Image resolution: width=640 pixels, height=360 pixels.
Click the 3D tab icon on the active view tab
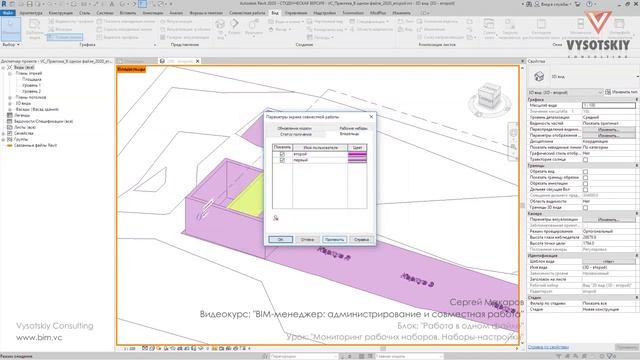[x=162, y=61]
